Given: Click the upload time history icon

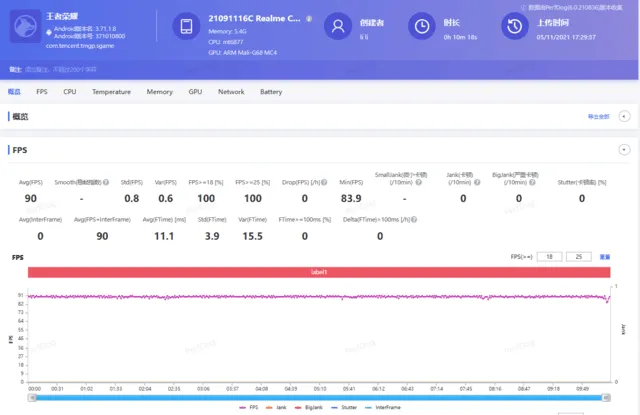Looking at the screenshot, I should tap(514, 26).
